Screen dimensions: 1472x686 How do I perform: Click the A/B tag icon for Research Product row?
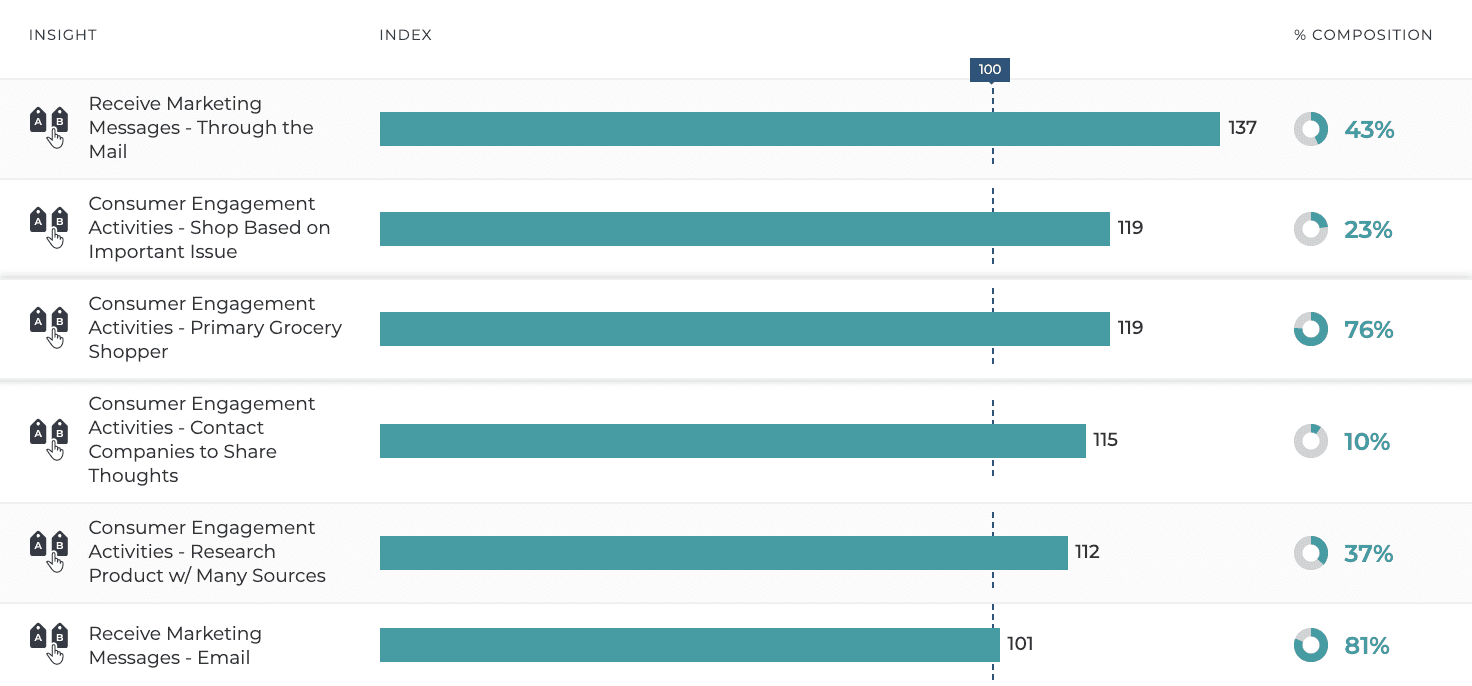(48, 551)
